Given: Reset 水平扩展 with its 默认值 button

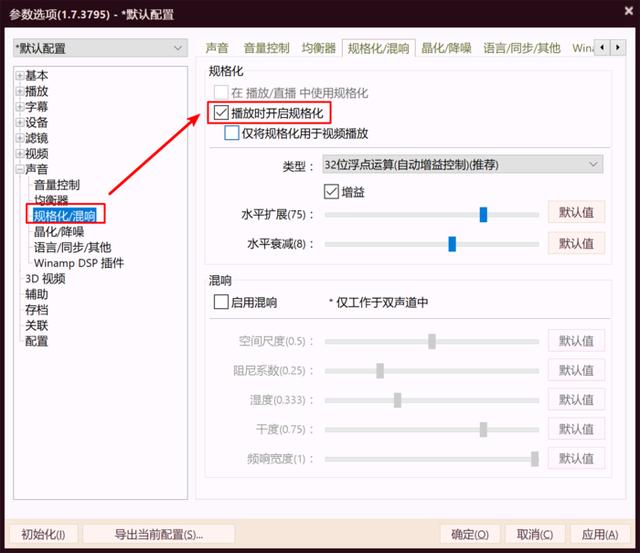Looking at the screenshot, I should [x=576, y=212].
